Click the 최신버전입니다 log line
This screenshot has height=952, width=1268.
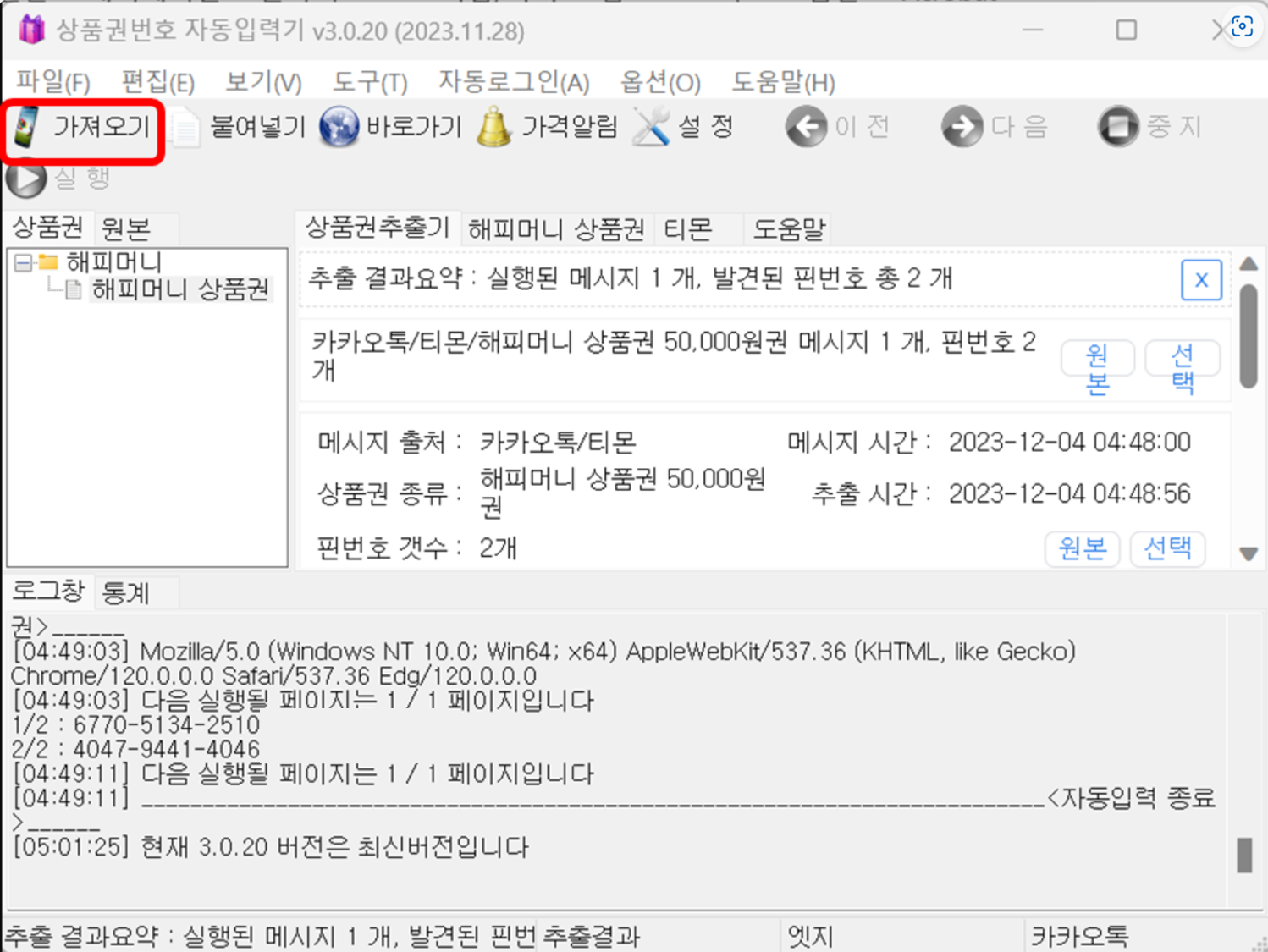pyautogui.click(x=271, y=847)
